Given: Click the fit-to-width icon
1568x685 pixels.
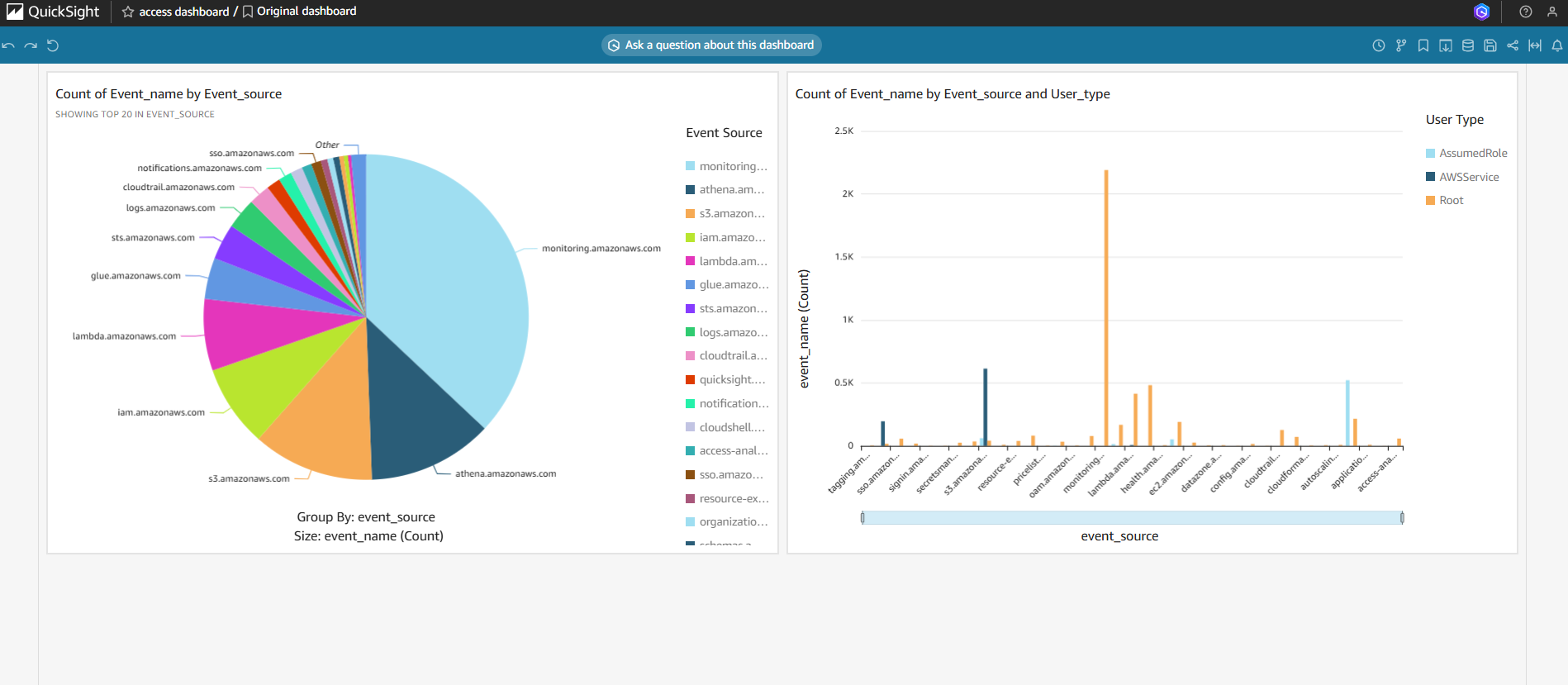Looking at the screenshot, I should click(1535, 45).
